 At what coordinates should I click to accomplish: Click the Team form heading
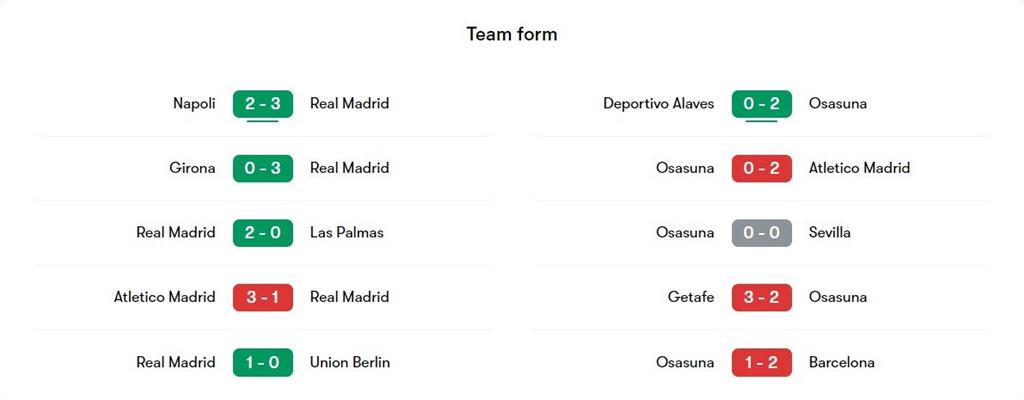pos(512,34)
